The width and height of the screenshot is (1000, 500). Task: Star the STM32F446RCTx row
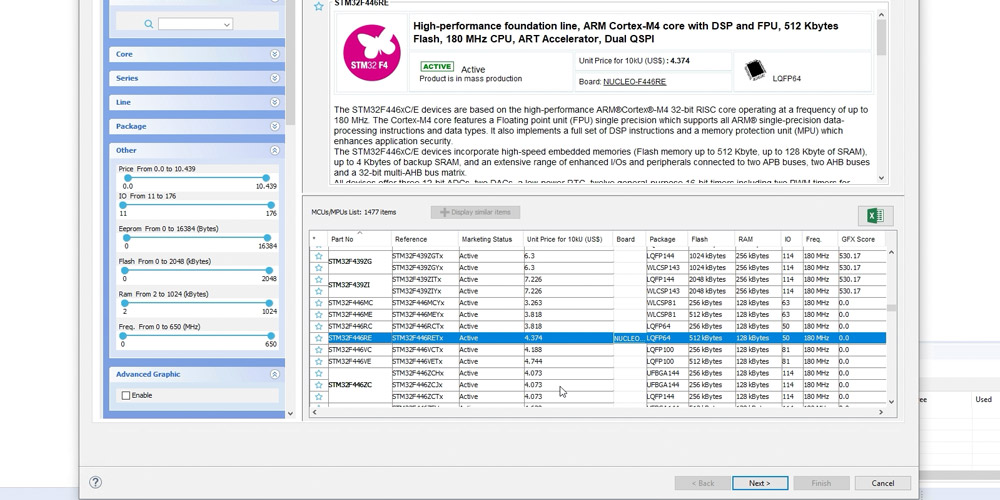coord(319,327)
